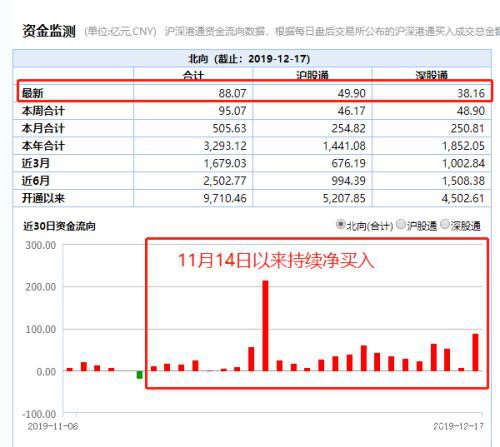Click the last red bar for 2019-12-17
Image resolution: width=500 pixels, height=447 pixels.
(x=475, y=352)
